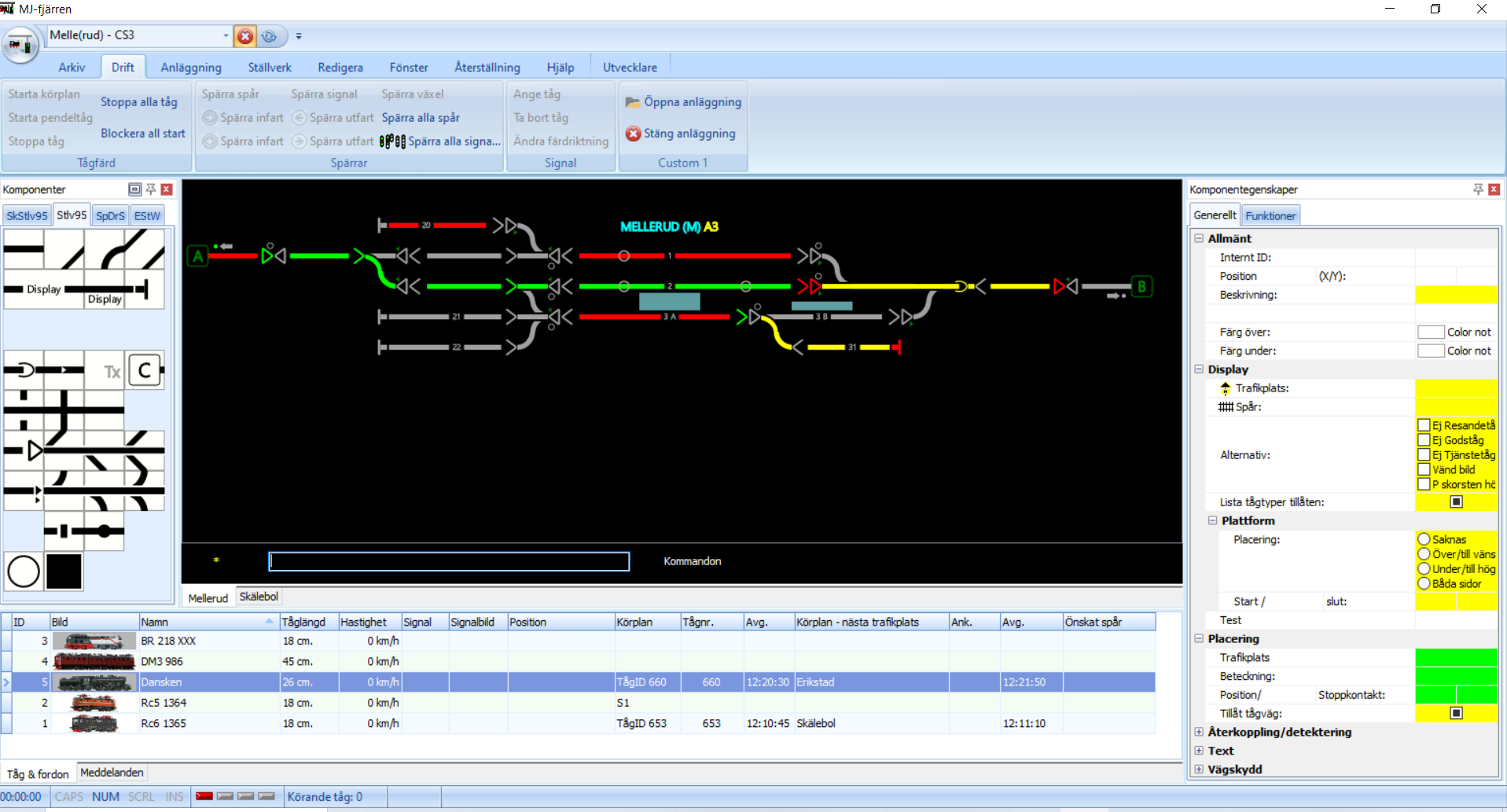
Task: Click the Färg över color swatch
Action: pos(1431,333)
